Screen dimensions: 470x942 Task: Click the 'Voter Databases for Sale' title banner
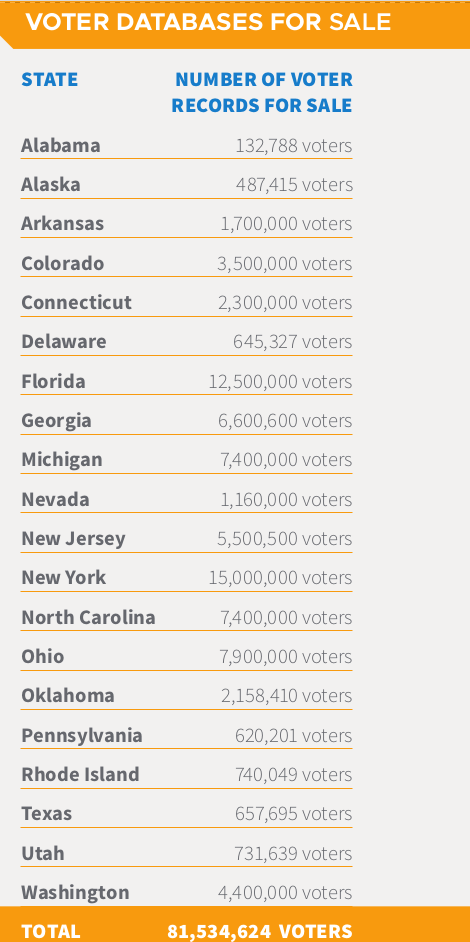235,24
